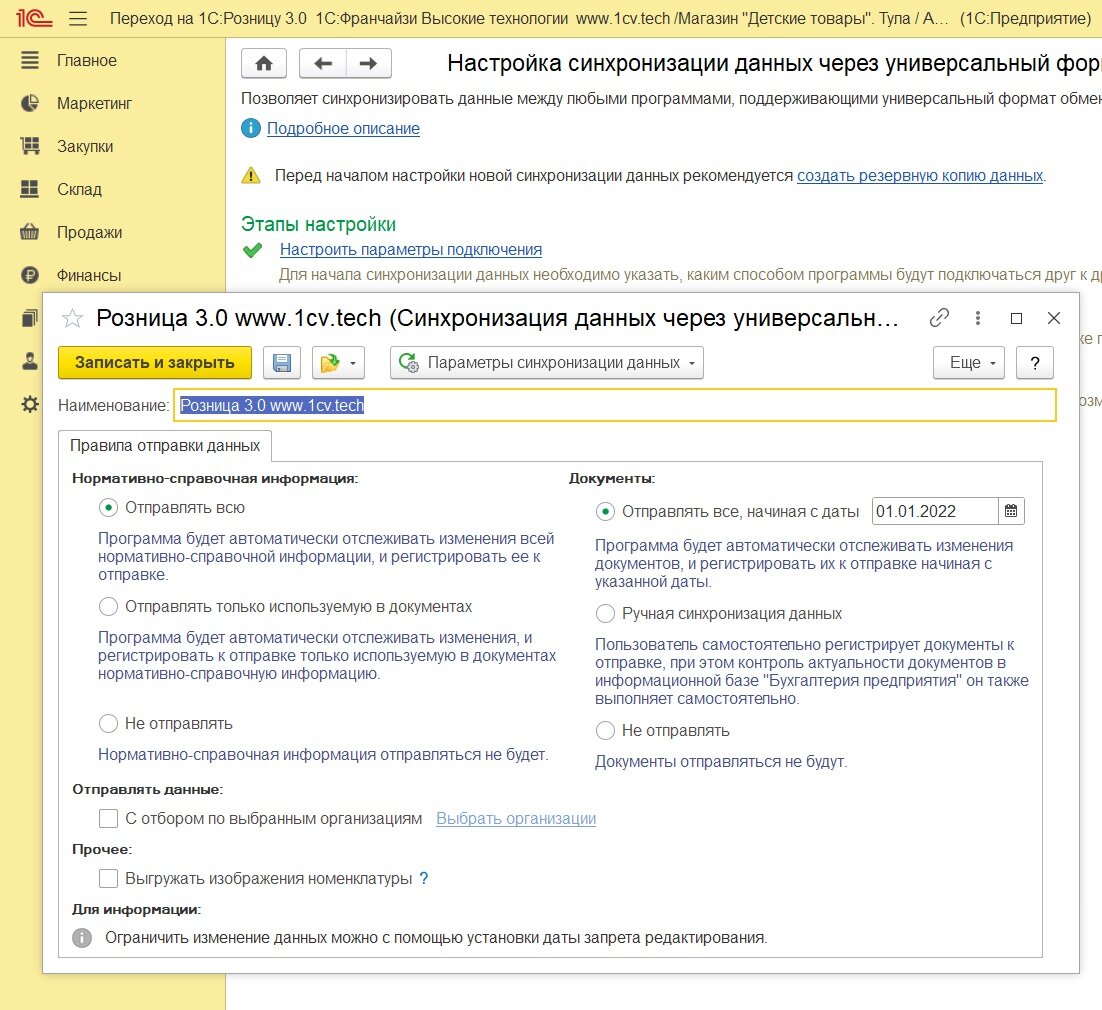
Task: Switch to Правила отправки данных tab
Action: click(x=165, y=446)
